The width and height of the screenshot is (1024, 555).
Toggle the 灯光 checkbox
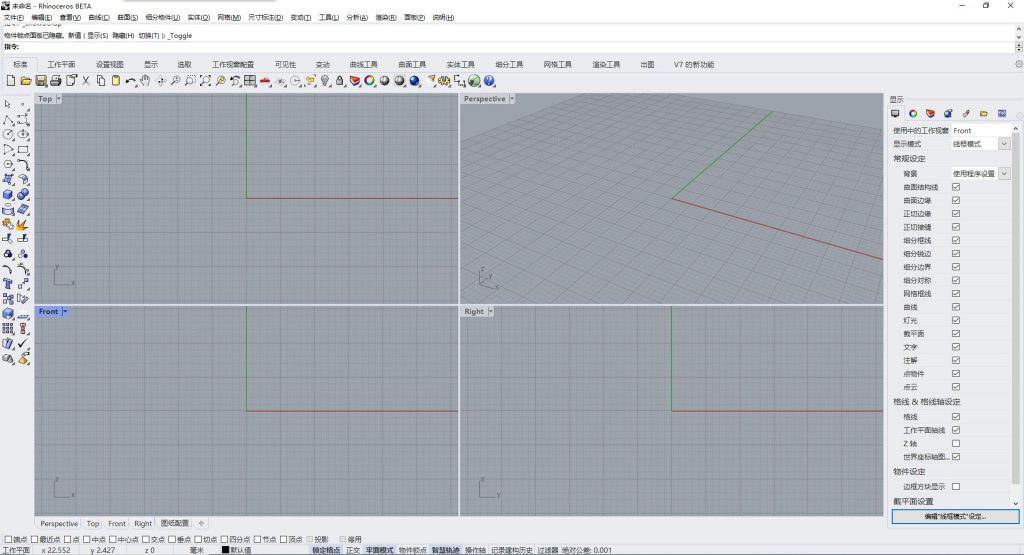click(x=956, y=321)
